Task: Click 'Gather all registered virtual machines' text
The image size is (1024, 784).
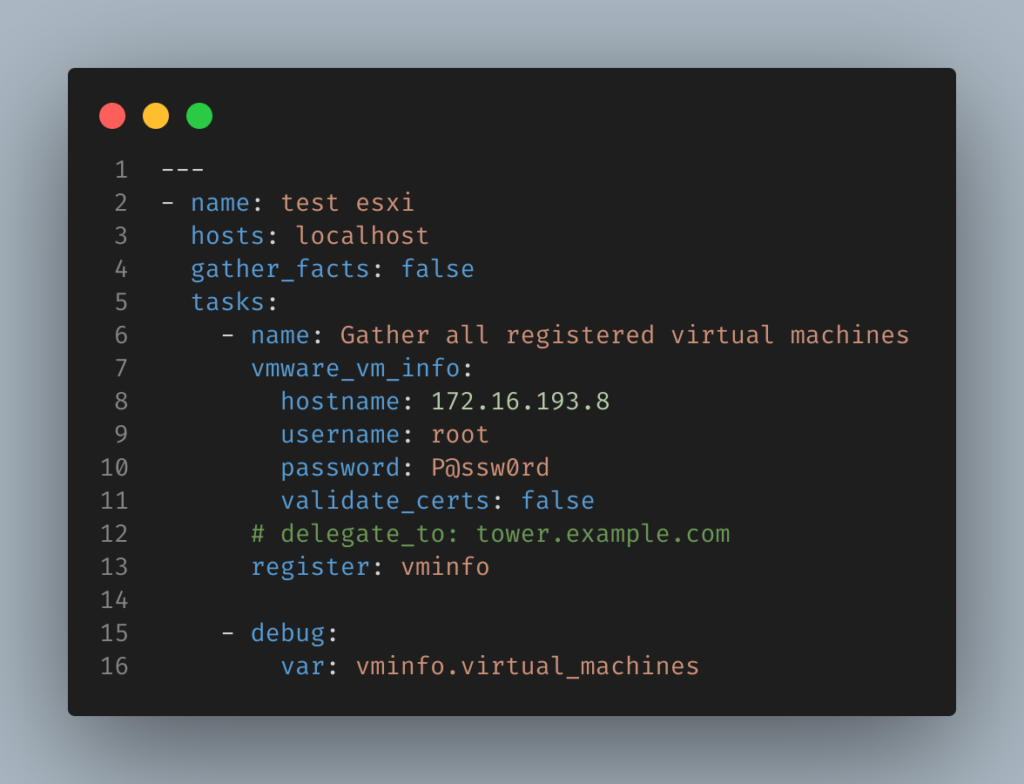Action: click(624, 335)
